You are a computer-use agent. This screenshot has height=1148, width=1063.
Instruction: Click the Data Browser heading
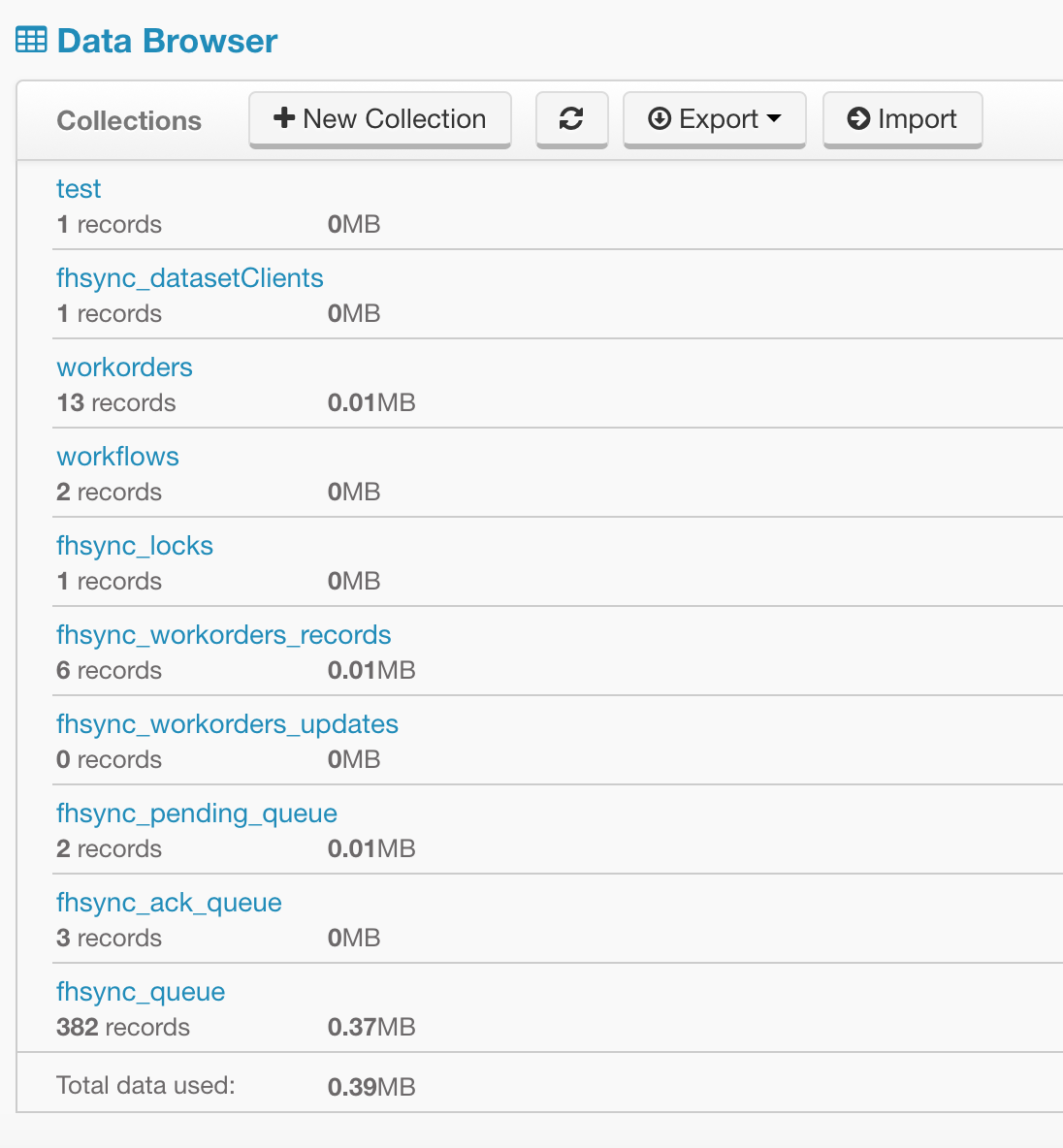(x=167, y=41)
